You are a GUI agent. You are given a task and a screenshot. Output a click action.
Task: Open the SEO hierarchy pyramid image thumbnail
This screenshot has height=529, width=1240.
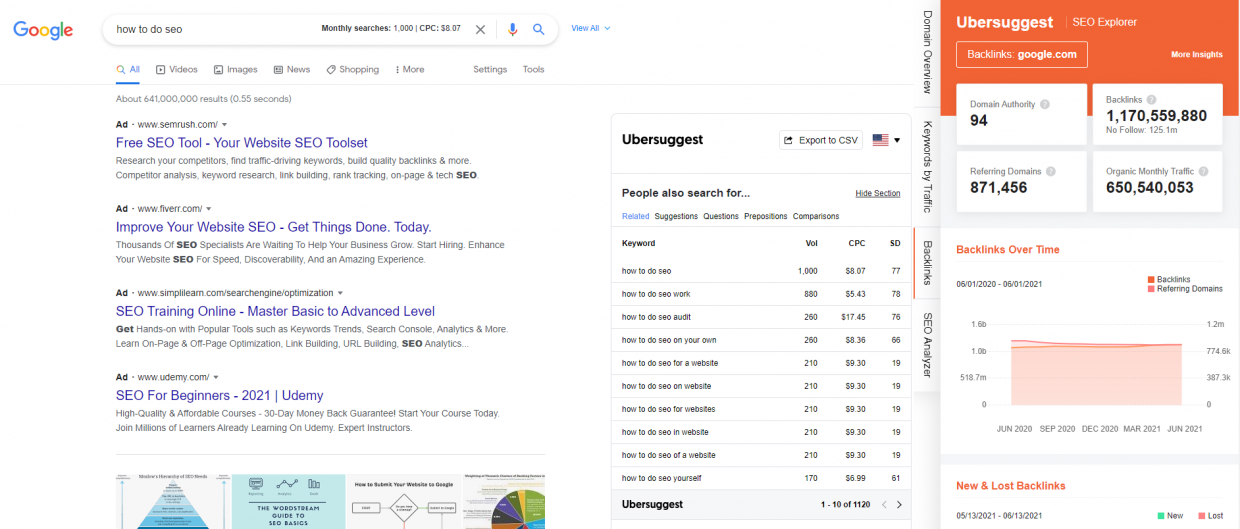coord(172,501)
